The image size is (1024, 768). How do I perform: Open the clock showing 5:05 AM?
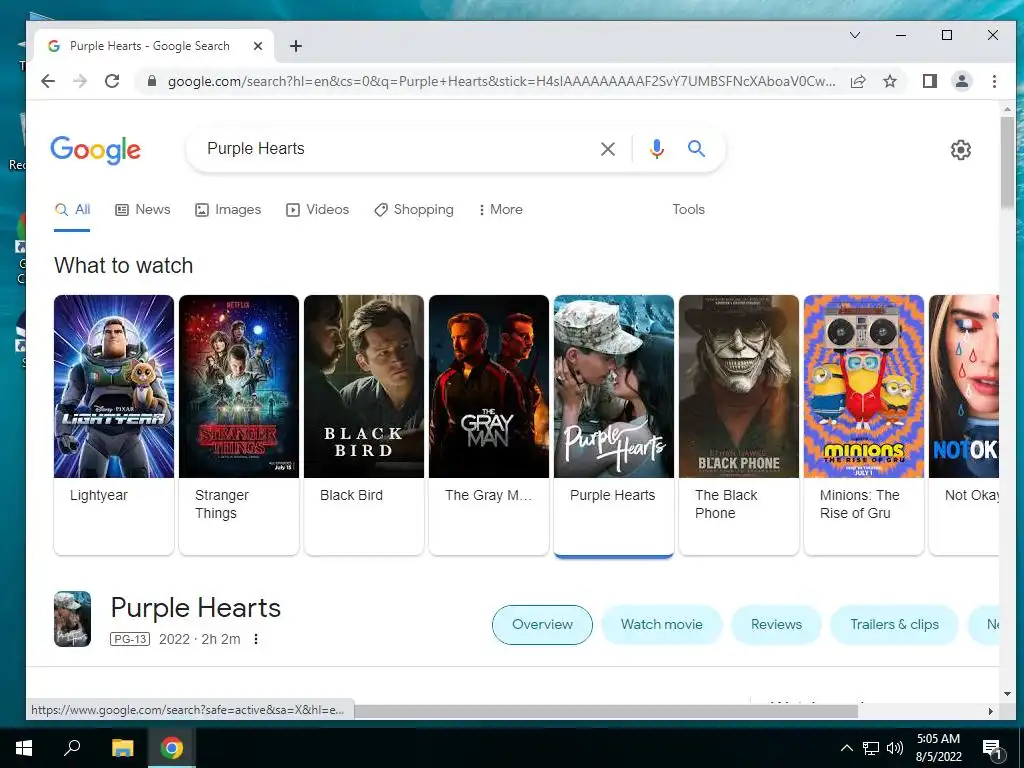click(938, 748)
